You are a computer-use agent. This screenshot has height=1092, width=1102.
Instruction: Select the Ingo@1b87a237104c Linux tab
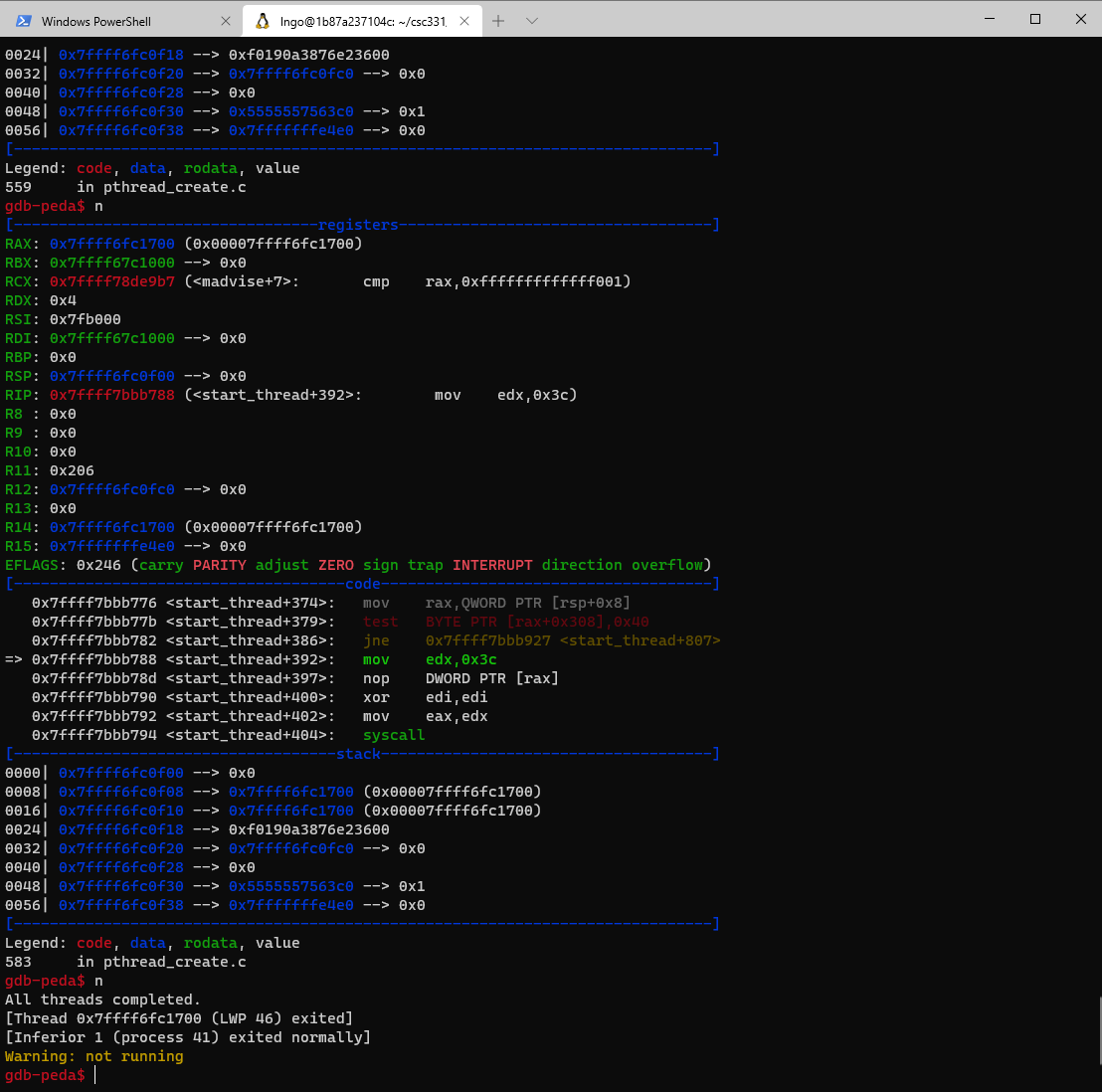pos(362,21)
